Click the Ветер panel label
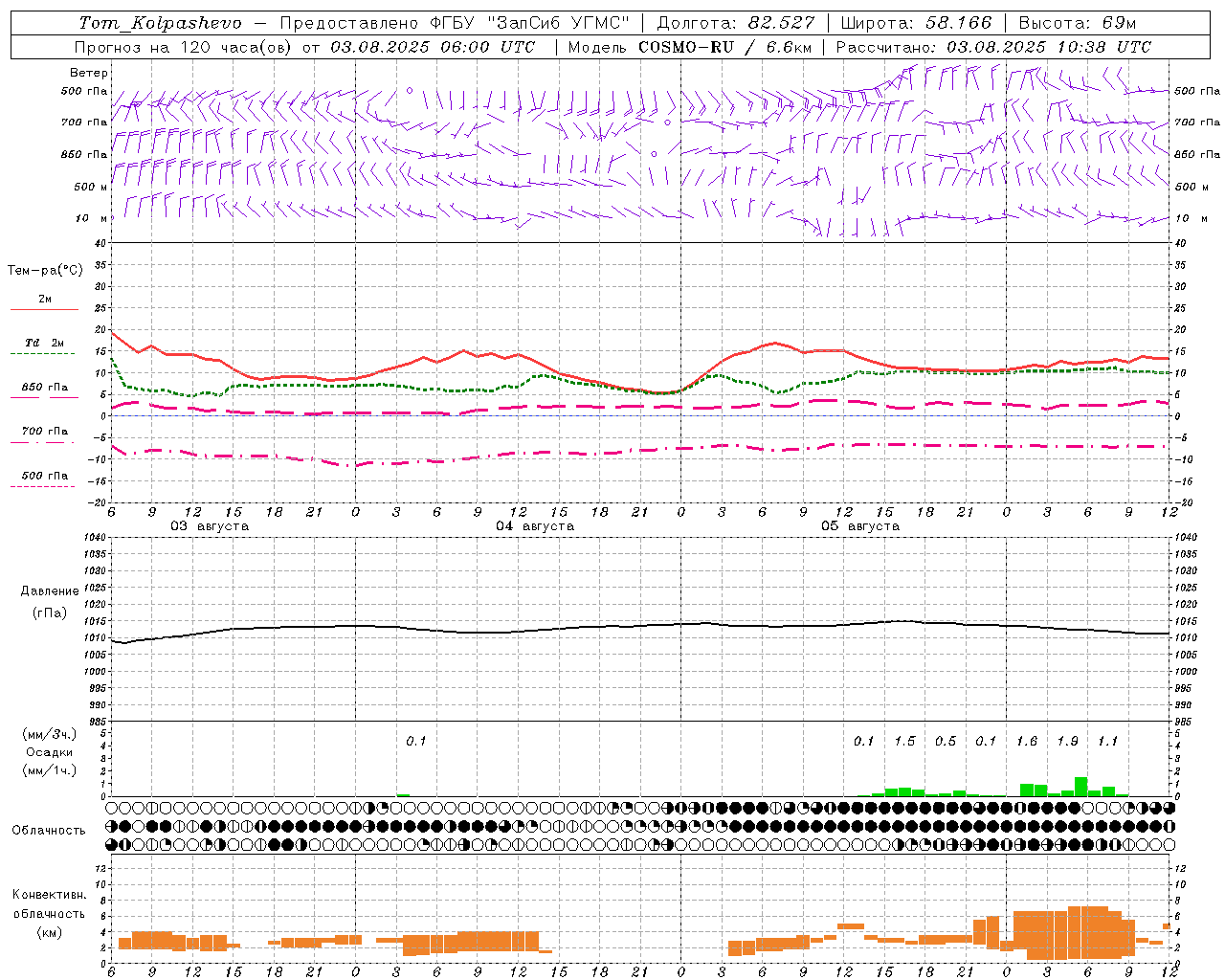 (89, 73)
